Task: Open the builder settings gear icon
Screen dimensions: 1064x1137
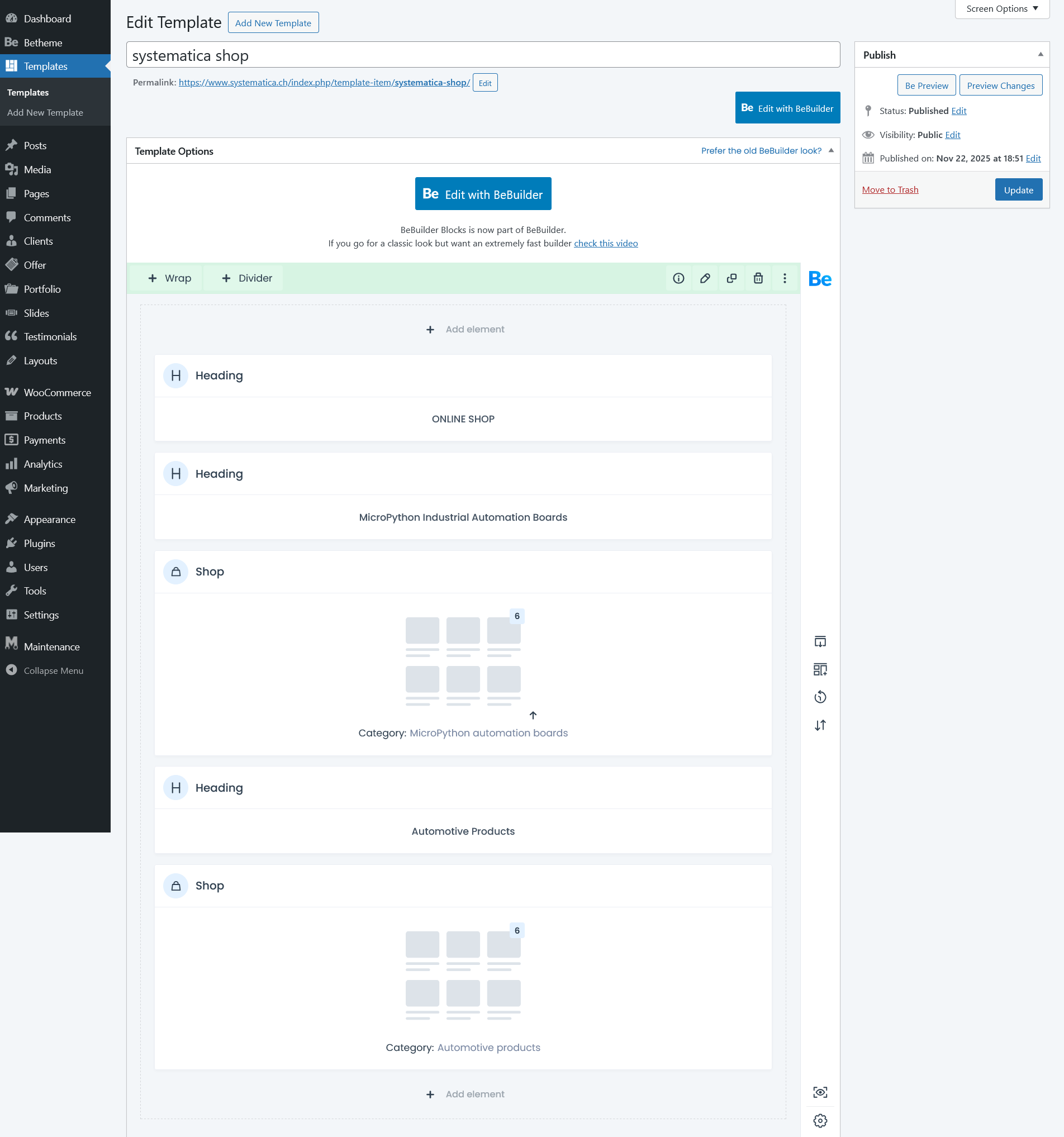Action: coord(820,1120)
